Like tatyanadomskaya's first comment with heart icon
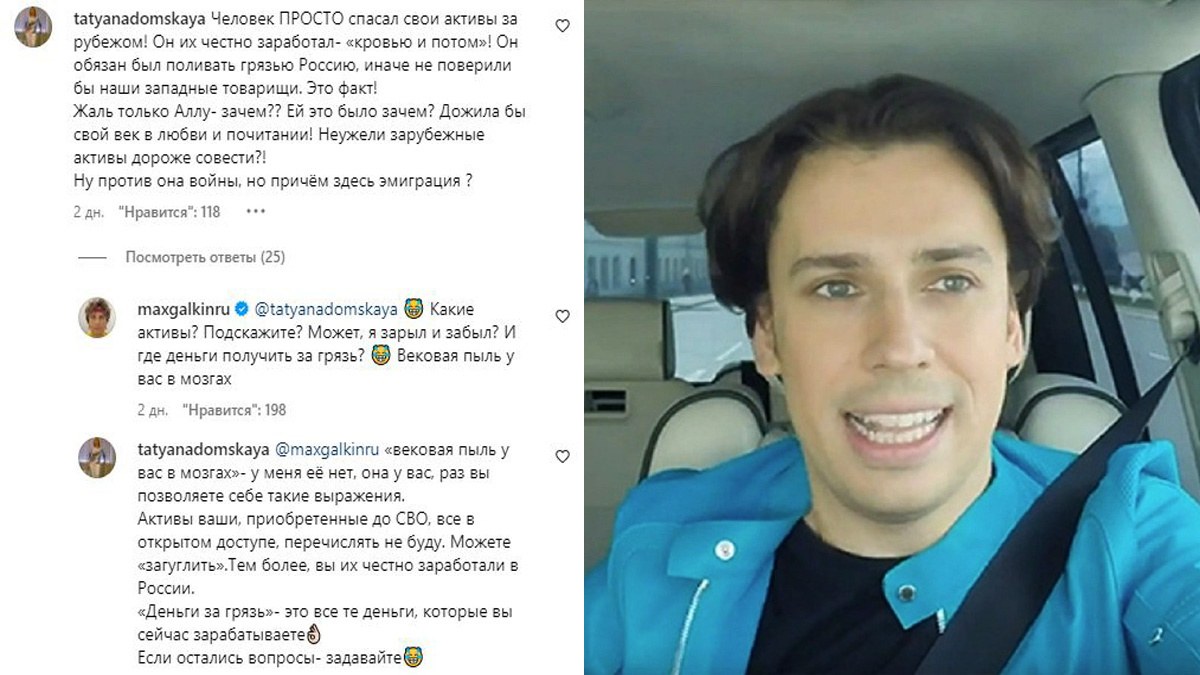This screenshot has width=1200, height=675. pos(562,26)
